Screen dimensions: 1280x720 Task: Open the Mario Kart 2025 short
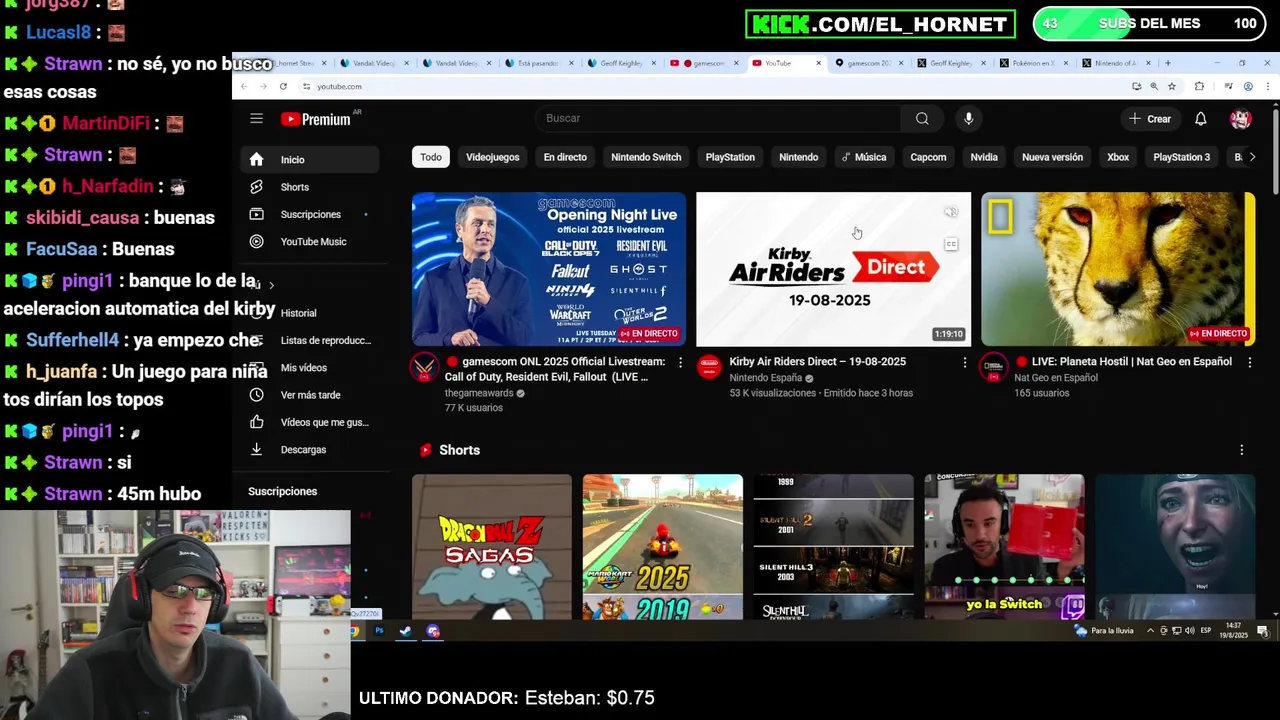coord(663,547)
